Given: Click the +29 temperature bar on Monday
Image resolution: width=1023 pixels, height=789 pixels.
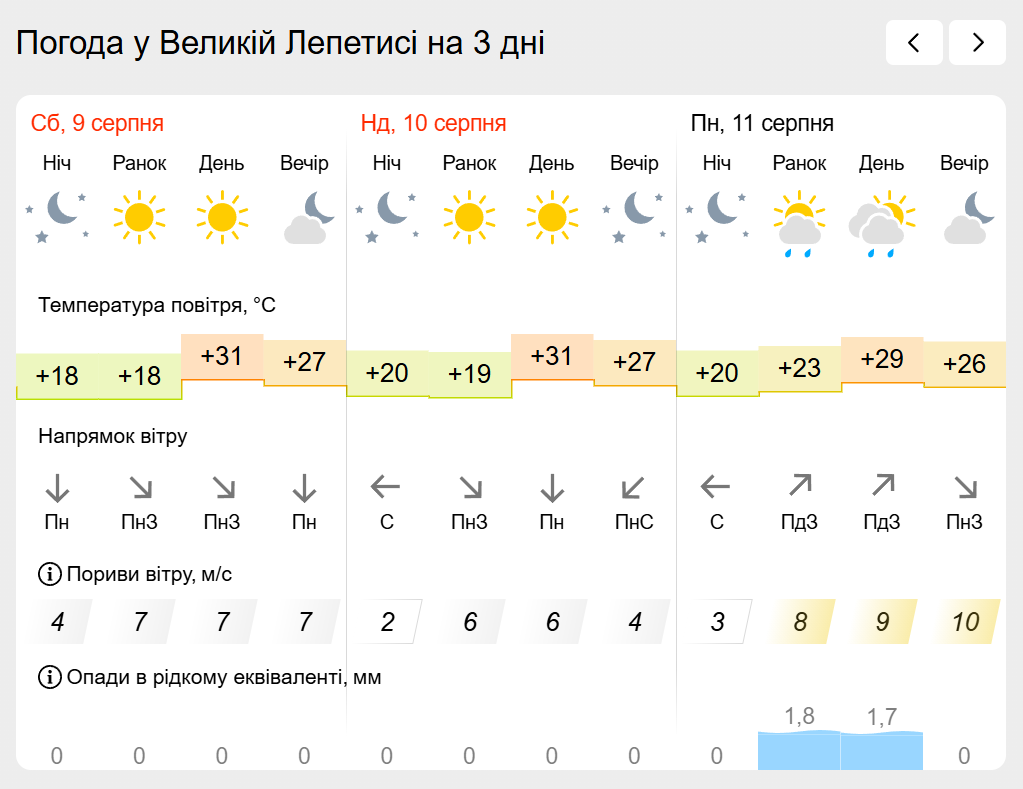Looking at the screenshot, I should point(881,360).
